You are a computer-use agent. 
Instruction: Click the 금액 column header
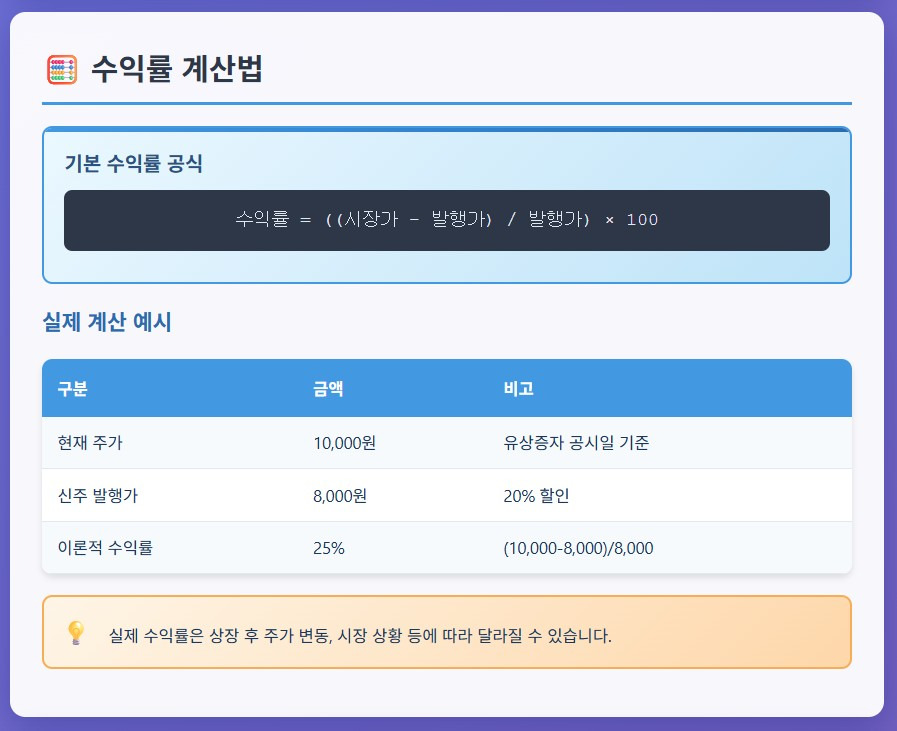(328, 389)
